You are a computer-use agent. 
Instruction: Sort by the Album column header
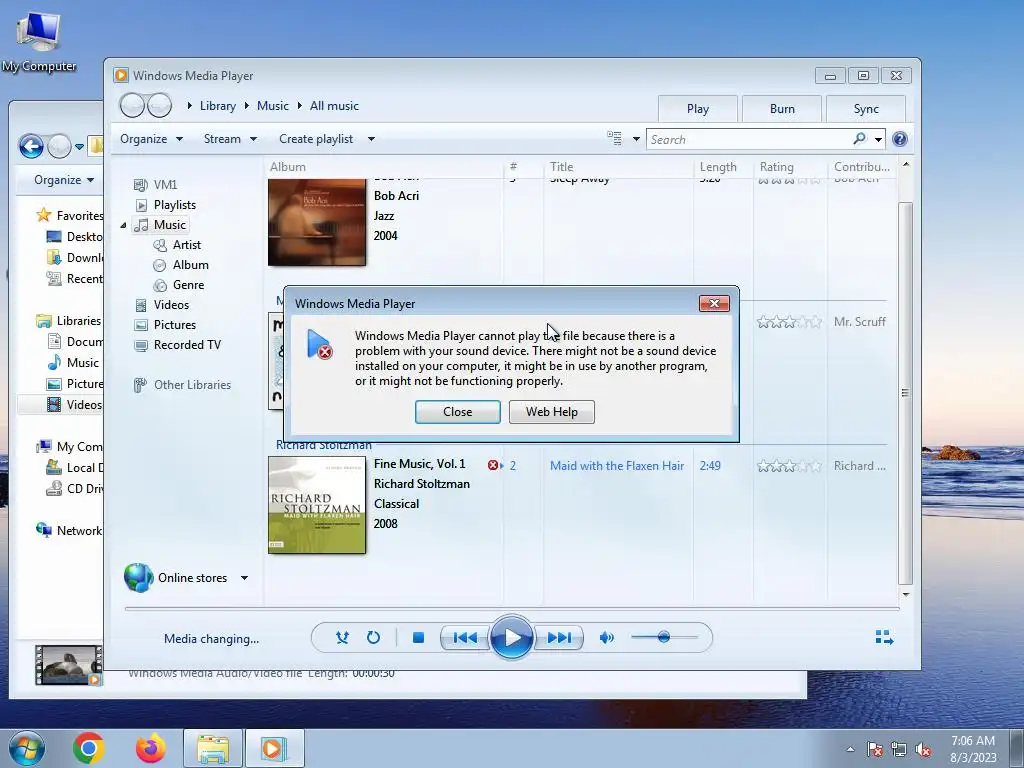[287, 167]
